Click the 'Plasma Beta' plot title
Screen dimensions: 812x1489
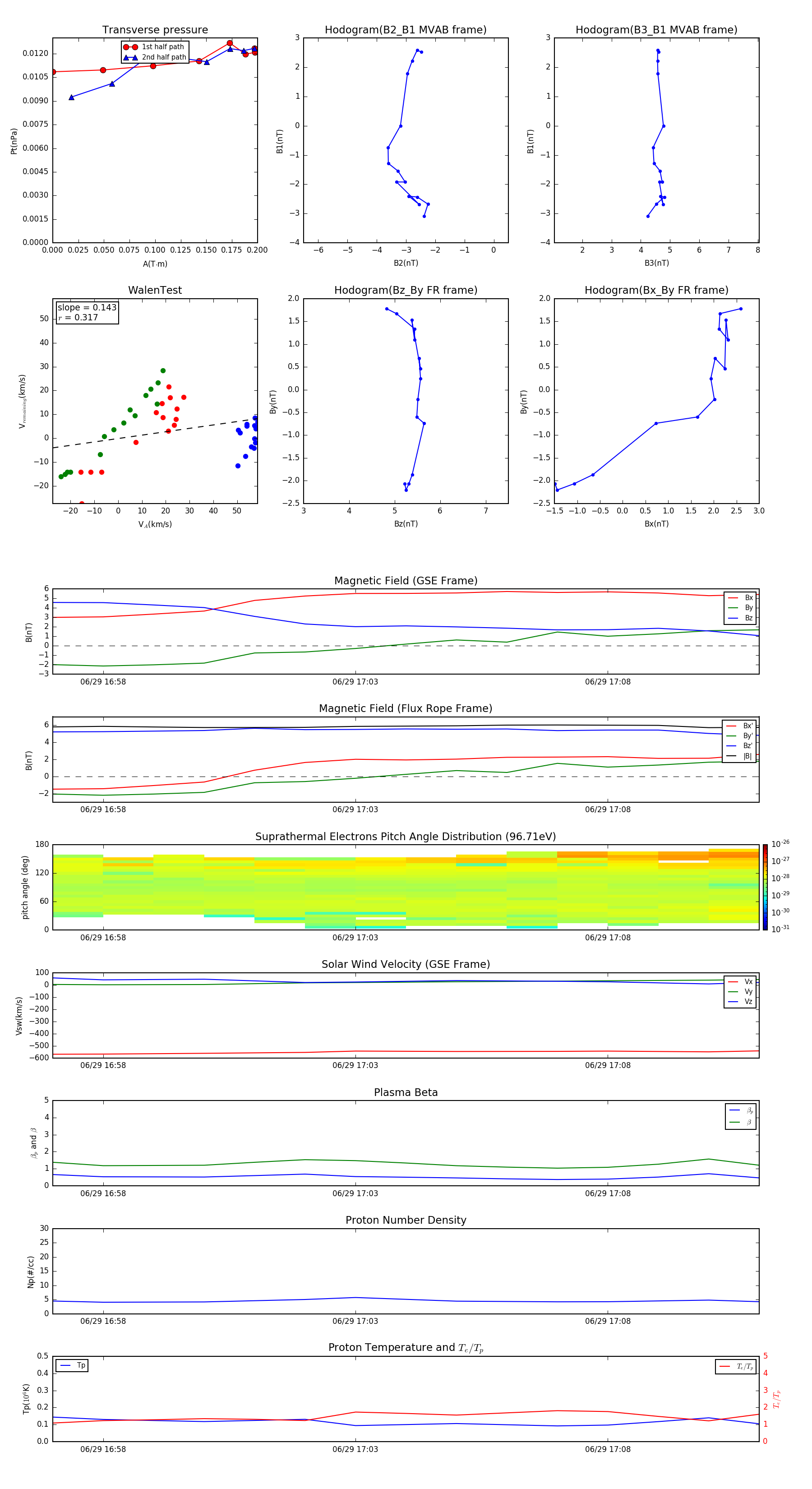pyautogui.click(x=406, y=1093)
